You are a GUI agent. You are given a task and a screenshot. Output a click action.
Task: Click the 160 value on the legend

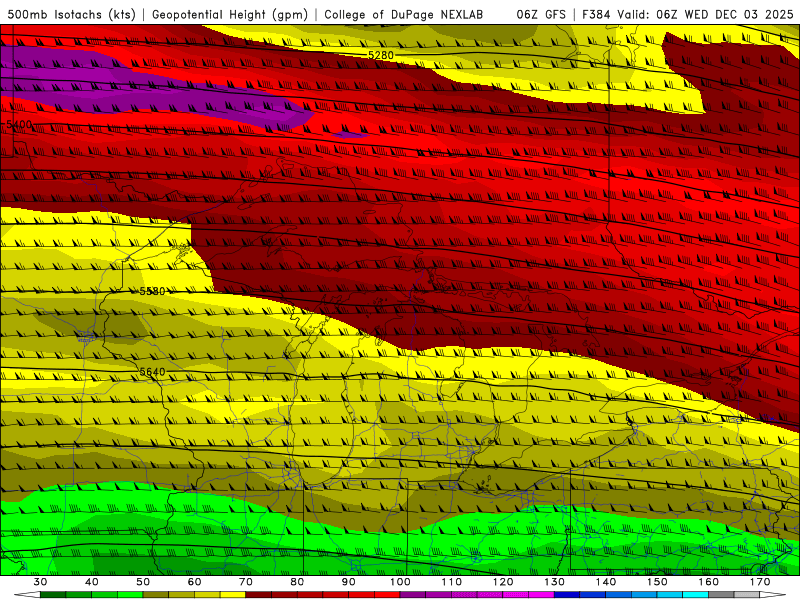coord(709,582)
